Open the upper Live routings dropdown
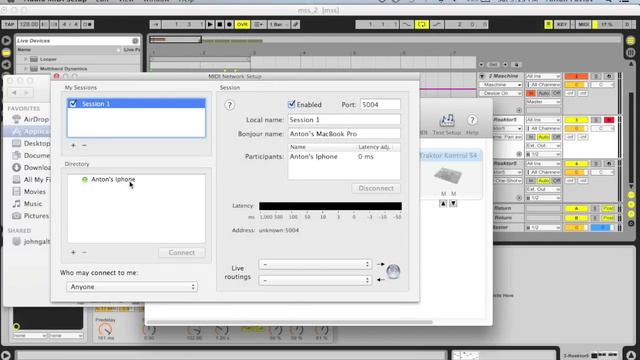This screenshot has width=640, height=360. coord(315,264)
